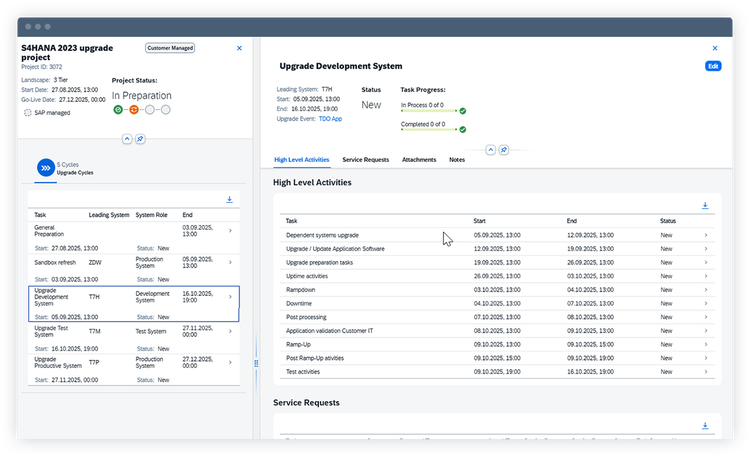Download the Service Requests table

click(x=705, y=426)
